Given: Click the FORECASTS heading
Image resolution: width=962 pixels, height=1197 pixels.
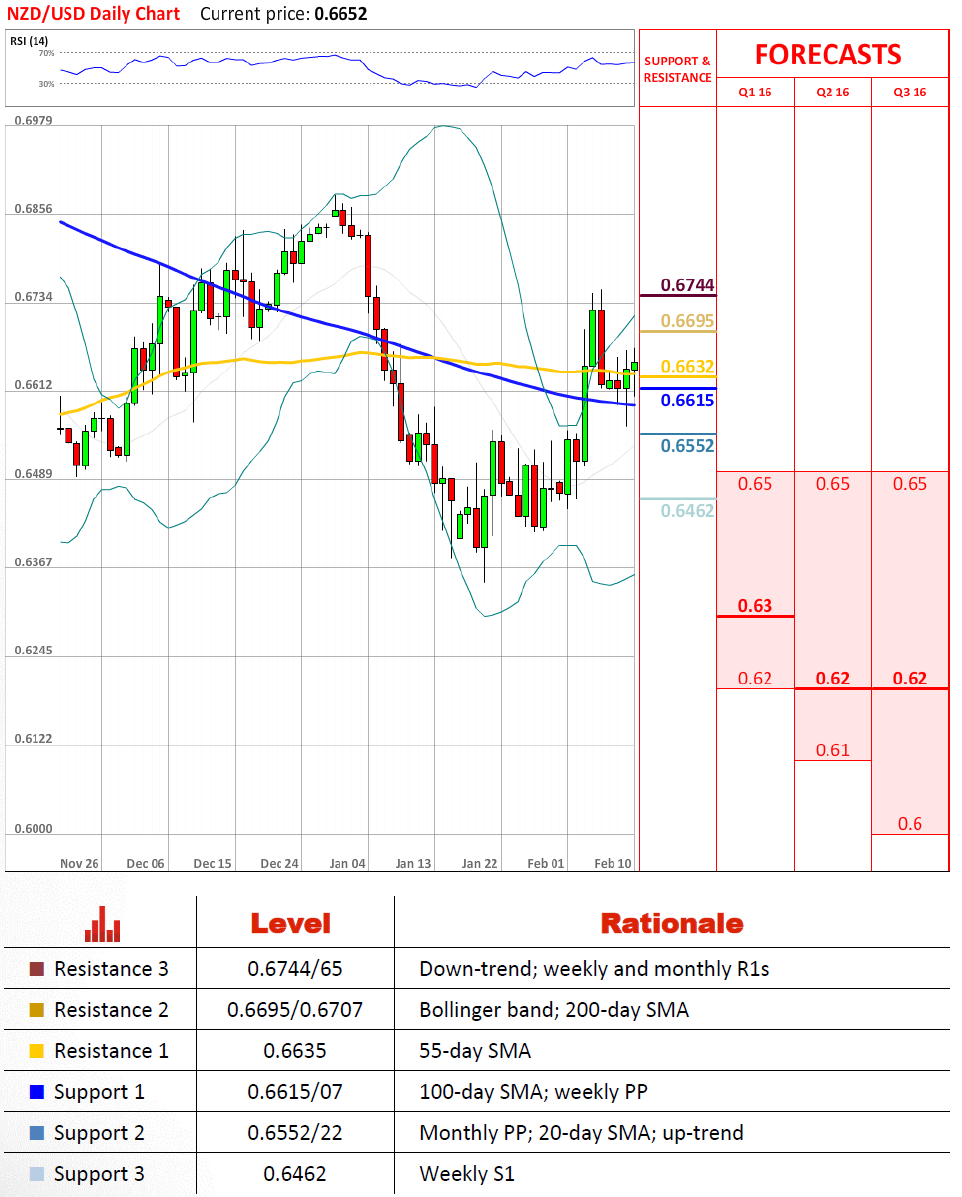Looking at the screenshot, I should coord(828,54).
